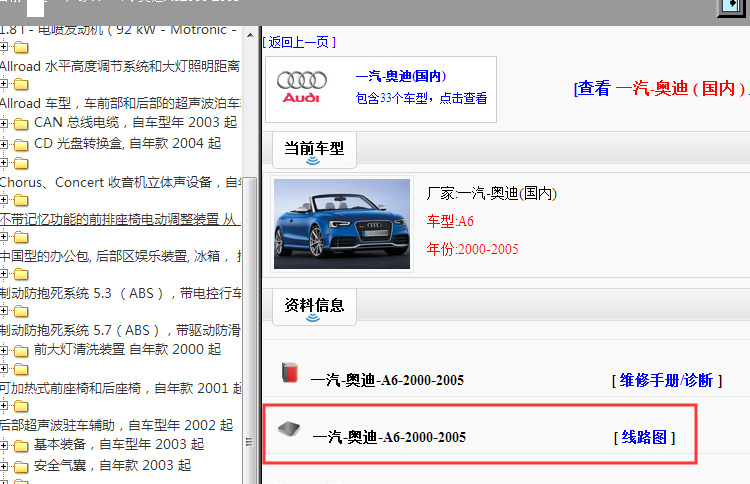
Task: Click the tree panel scrollbar up arrow
Action: click(250, 35)
